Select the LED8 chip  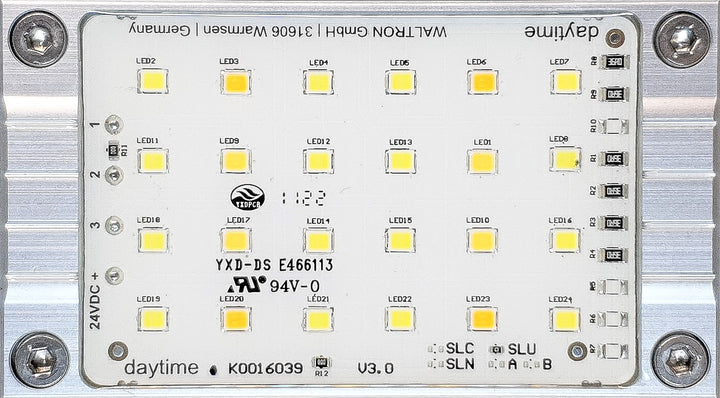point(565,159)
